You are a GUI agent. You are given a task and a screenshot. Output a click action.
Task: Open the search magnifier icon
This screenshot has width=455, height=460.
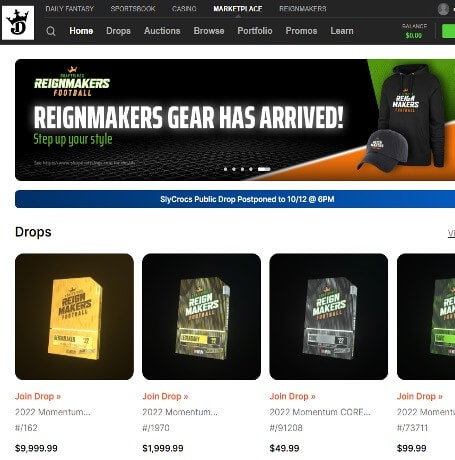51,31
